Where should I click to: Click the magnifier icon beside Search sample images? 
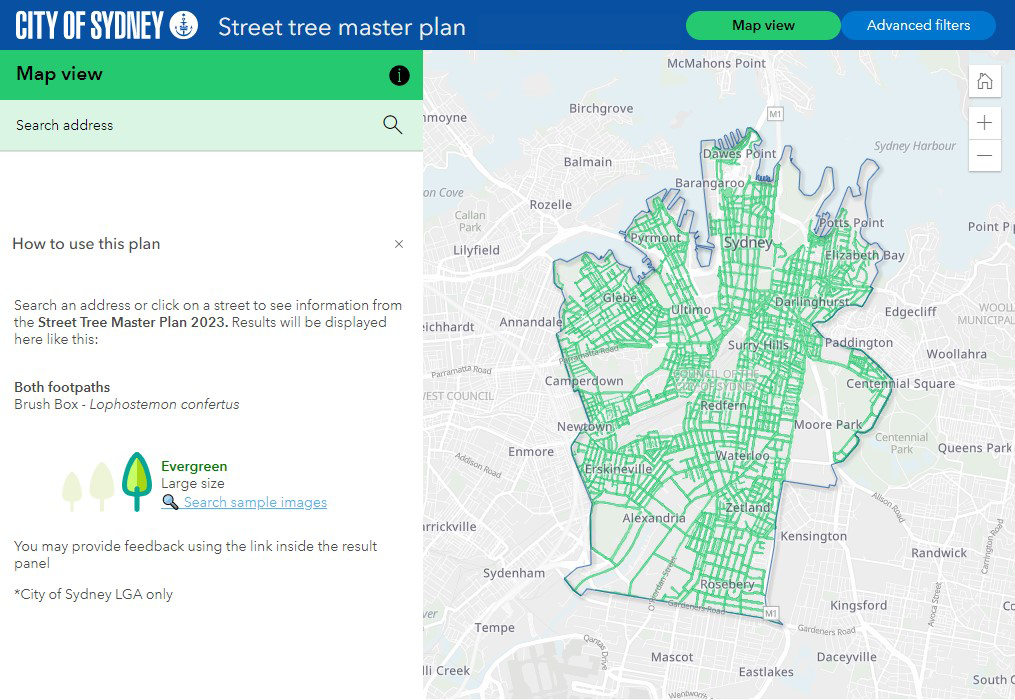(170, 502)
